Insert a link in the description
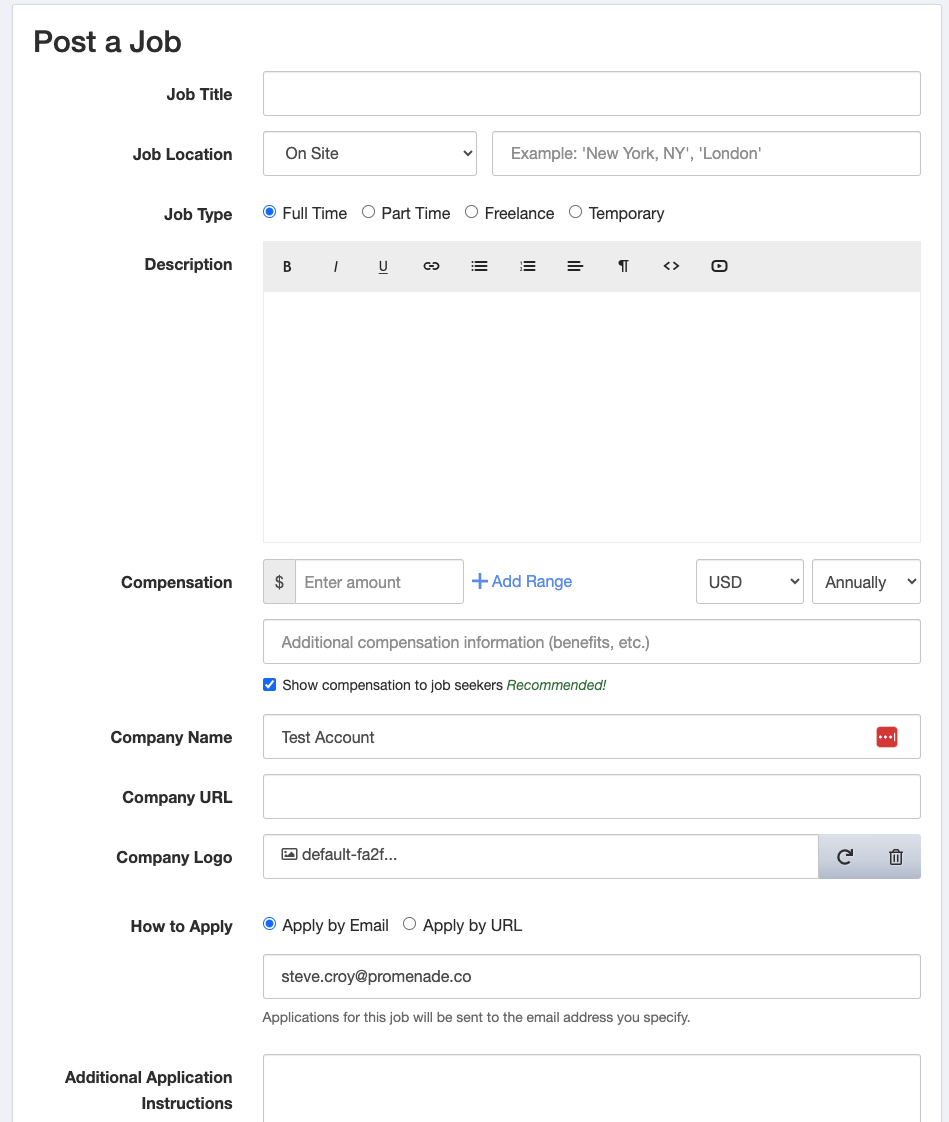The height and width of the screenshot is (1122, 949). click(x=431, y=266)
